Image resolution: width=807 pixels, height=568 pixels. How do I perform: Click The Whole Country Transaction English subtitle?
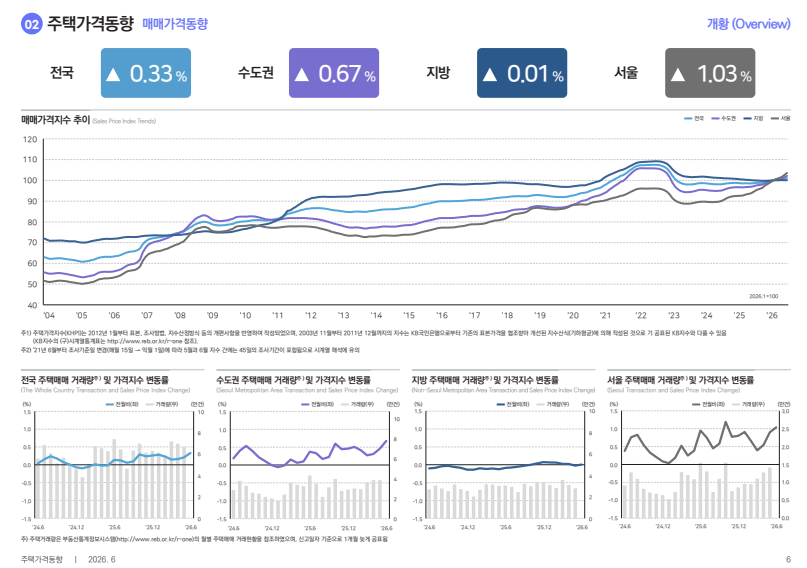pos(106,390)
